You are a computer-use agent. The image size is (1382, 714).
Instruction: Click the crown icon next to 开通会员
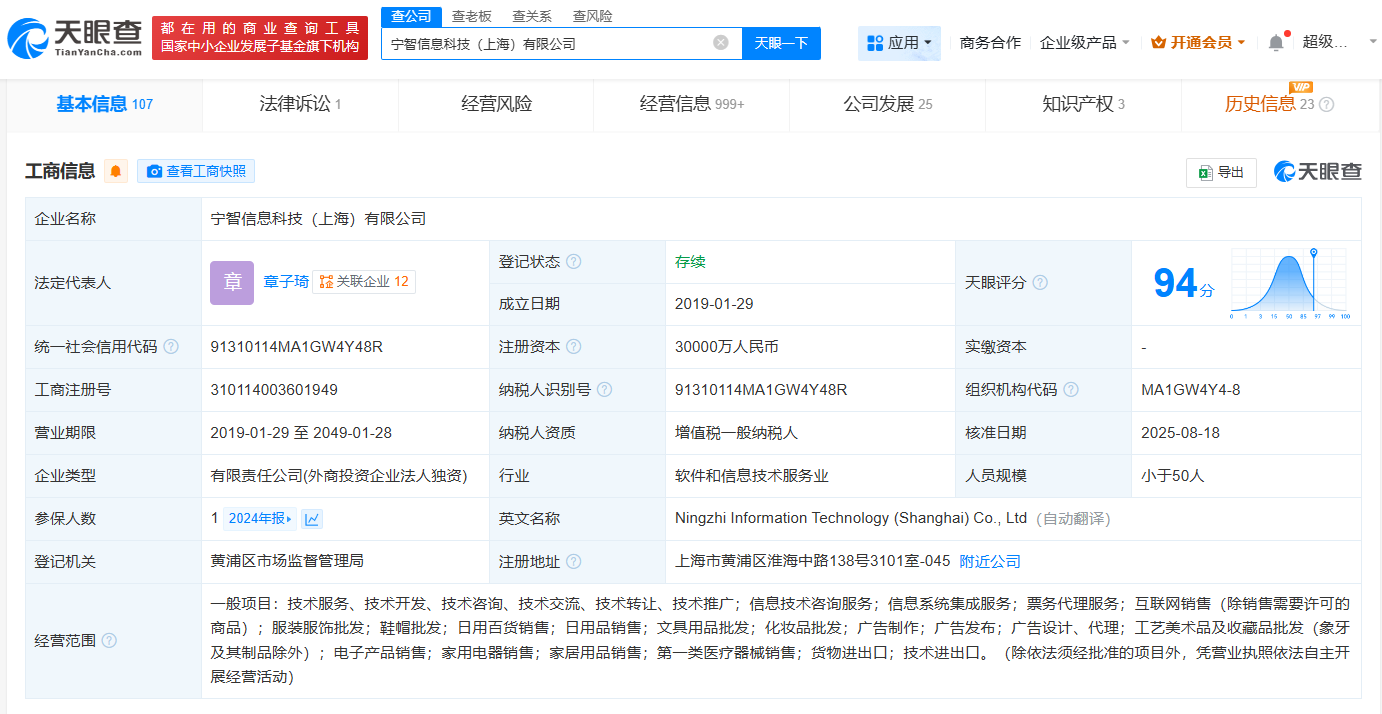pyautogui.click(x=1157, y=42)
